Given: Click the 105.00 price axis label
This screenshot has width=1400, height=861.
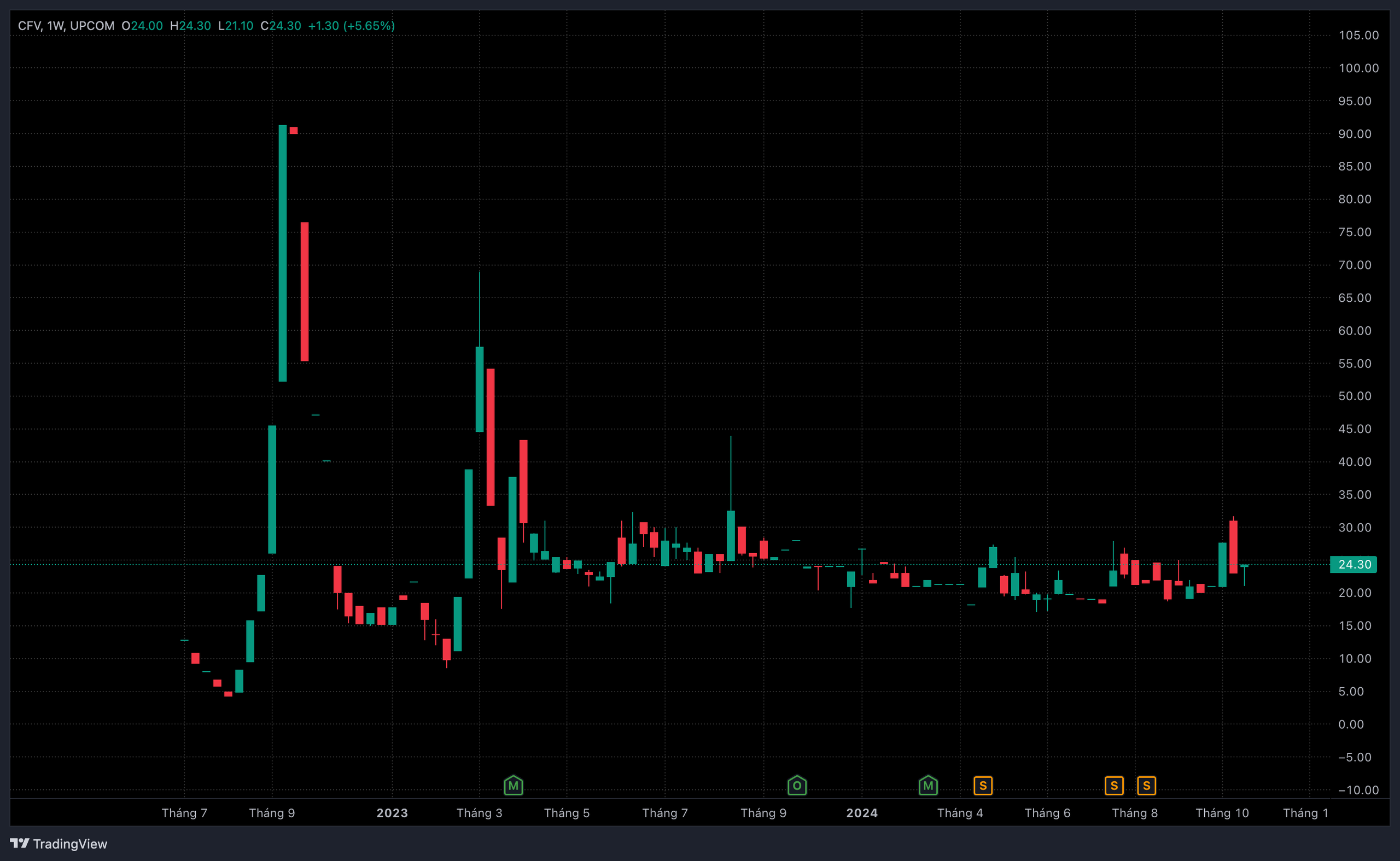Looking at the screenshot, I should 1358,36.
